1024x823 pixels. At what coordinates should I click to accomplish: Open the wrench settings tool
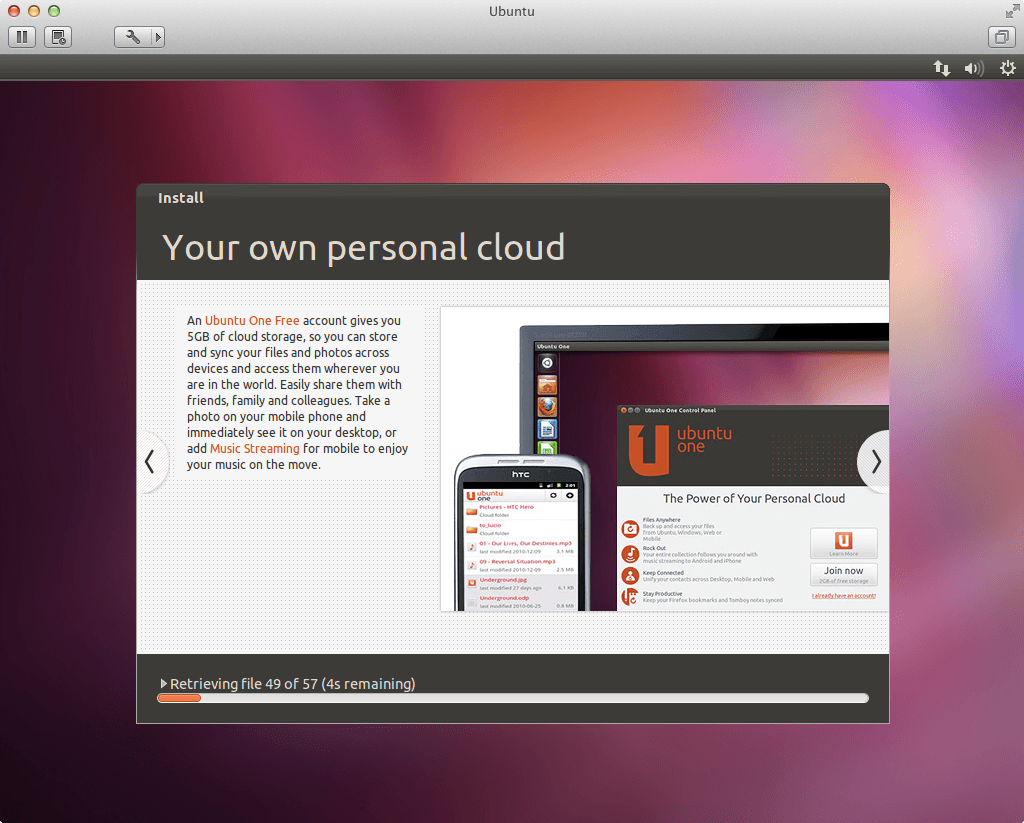coord(133,37)
